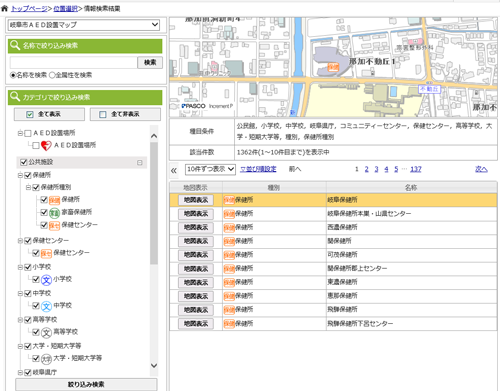Image resolution: width=500 pixels, height=391 pixels.
Task: Click 地図表示 for 東濃保健所
Action: pyautogui.click(x=196, y=283)
